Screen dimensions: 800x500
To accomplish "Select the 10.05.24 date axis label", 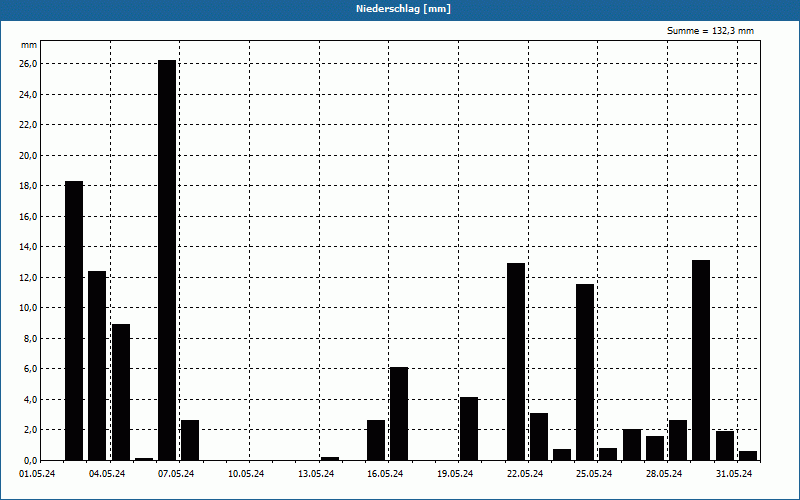I will (x=246, y=474).
